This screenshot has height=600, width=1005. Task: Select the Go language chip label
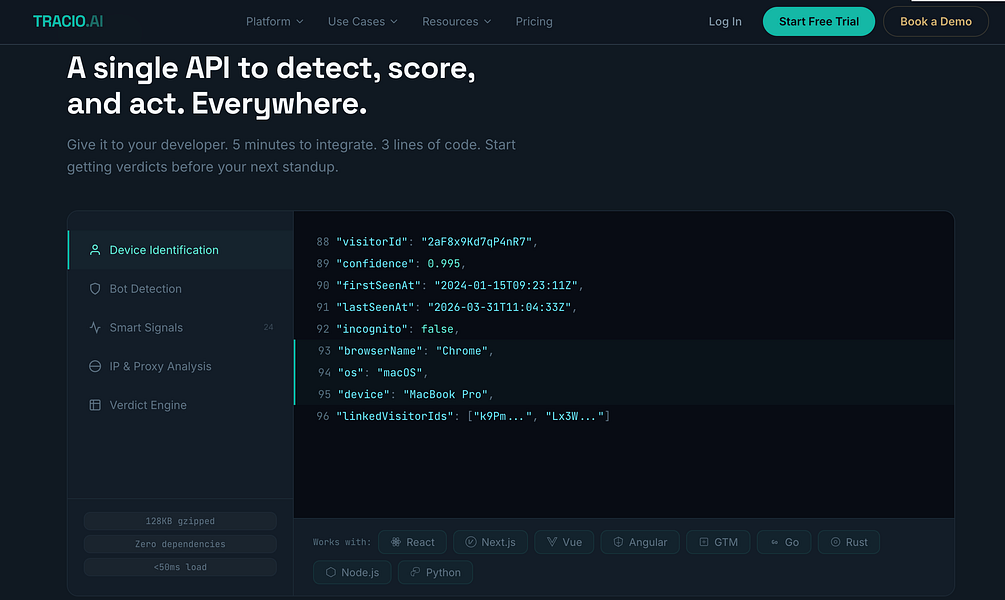click(792, 542)
